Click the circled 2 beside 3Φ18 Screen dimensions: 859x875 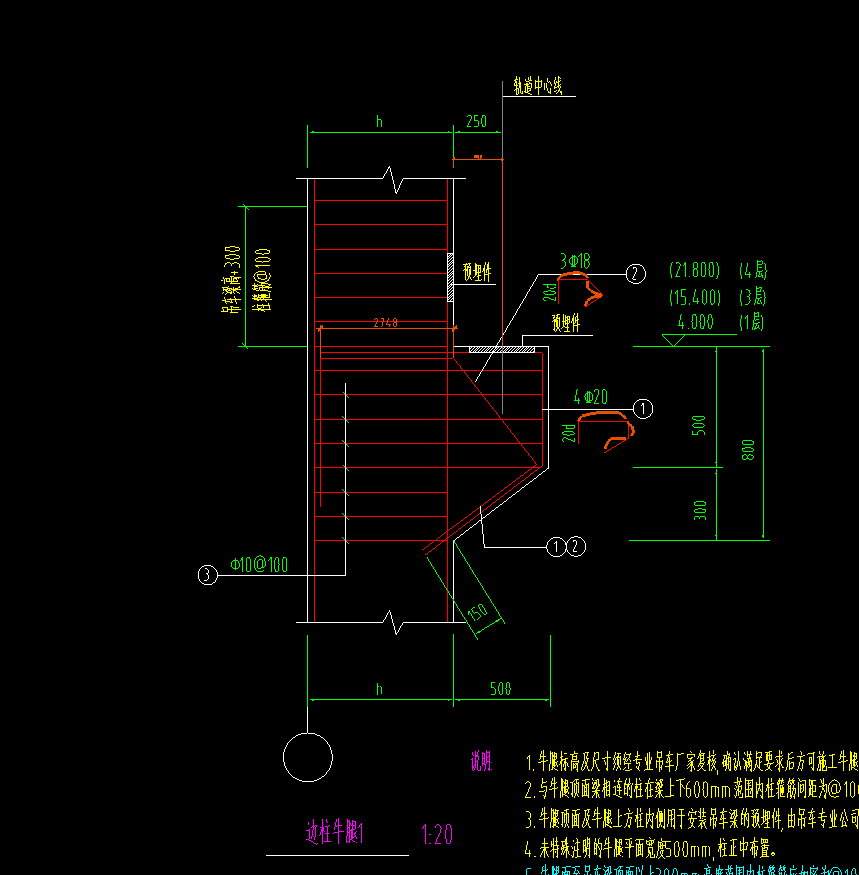(635, 273)
